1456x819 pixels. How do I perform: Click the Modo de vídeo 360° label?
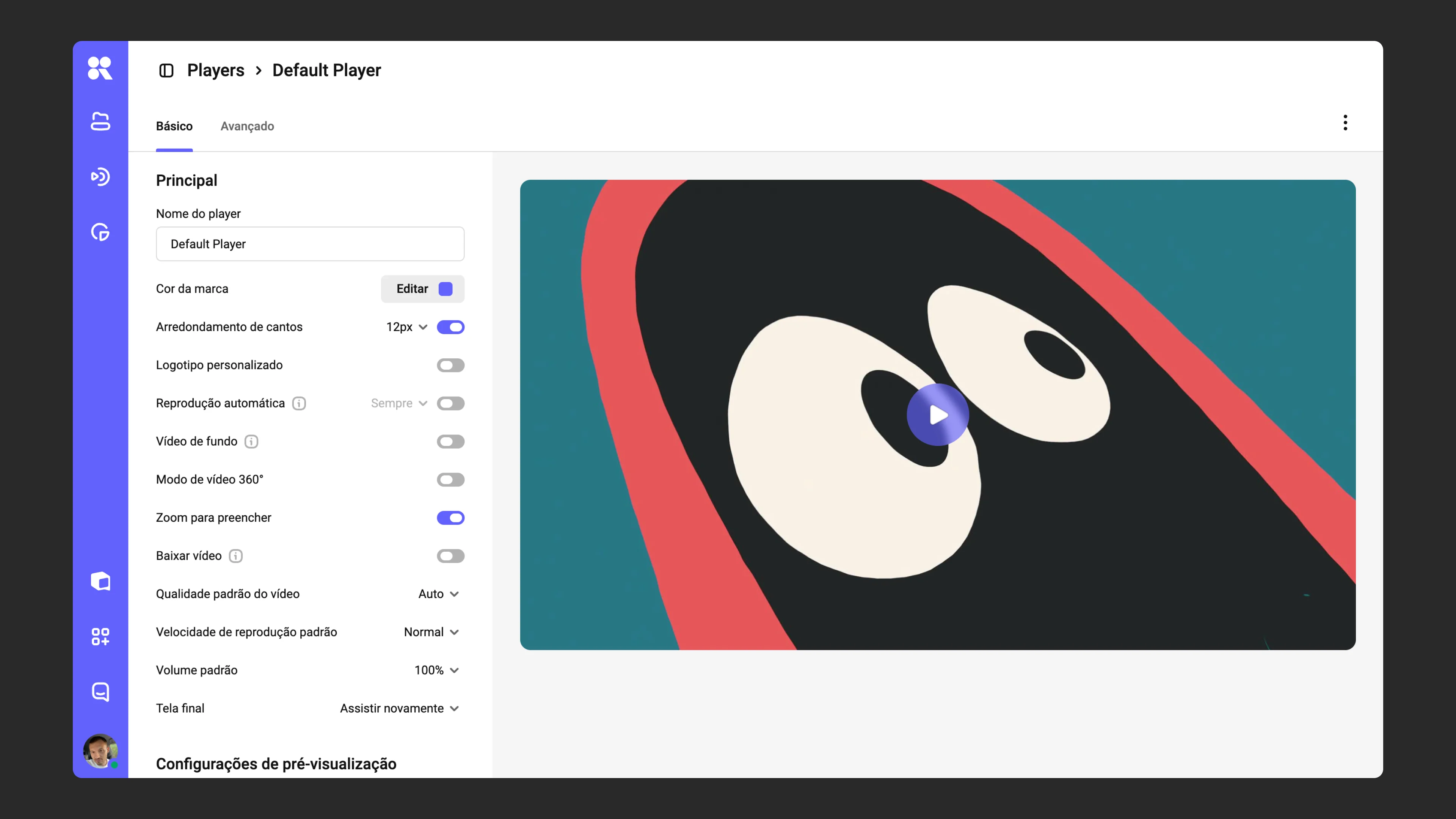(210, 479)
